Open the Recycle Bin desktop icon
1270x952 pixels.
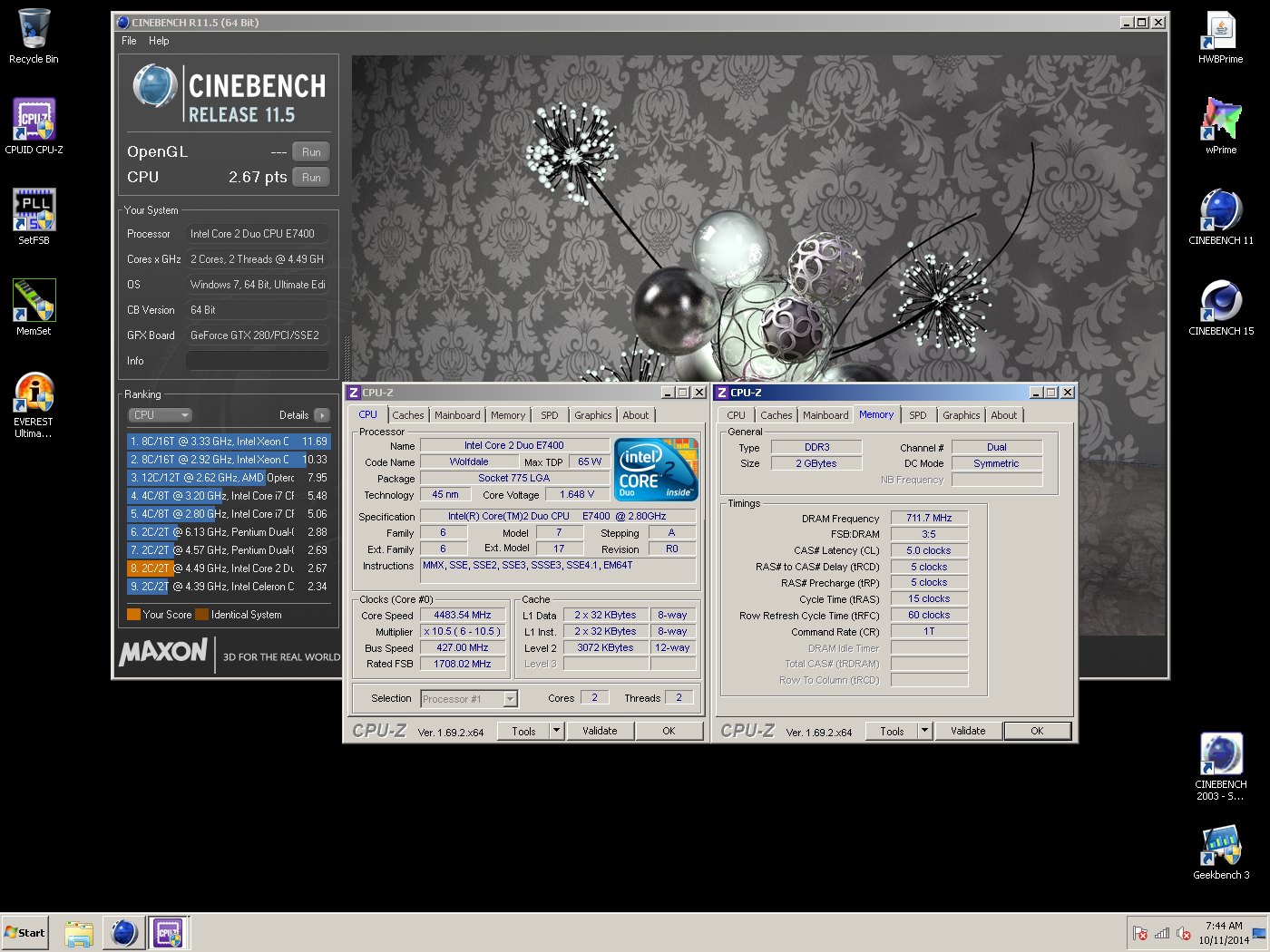click(x=34, y=36)
